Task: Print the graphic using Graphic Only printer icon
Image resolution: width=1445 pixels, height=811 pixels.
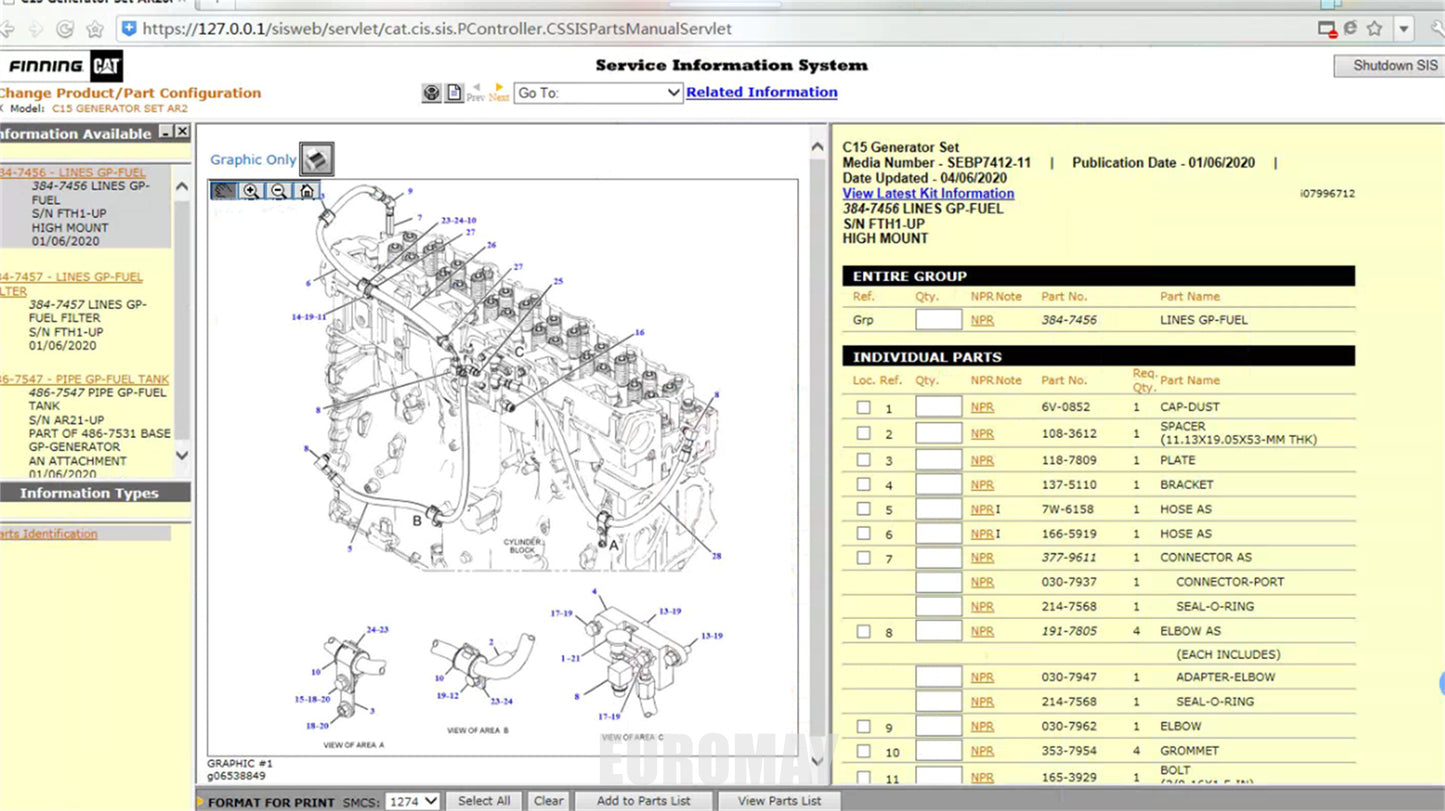Action: click(x=317, y=159)
